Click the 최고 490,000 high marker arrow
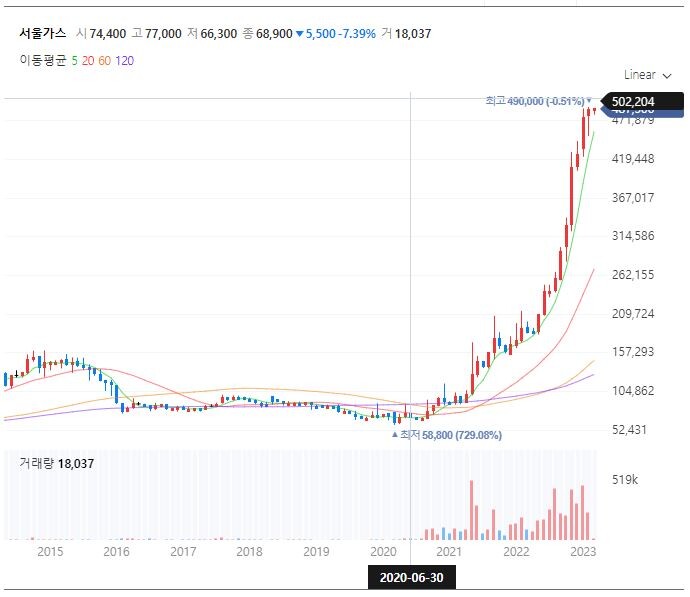Viewport: 690px width, 597px height. pyautogui.click(x=589, y=100)
